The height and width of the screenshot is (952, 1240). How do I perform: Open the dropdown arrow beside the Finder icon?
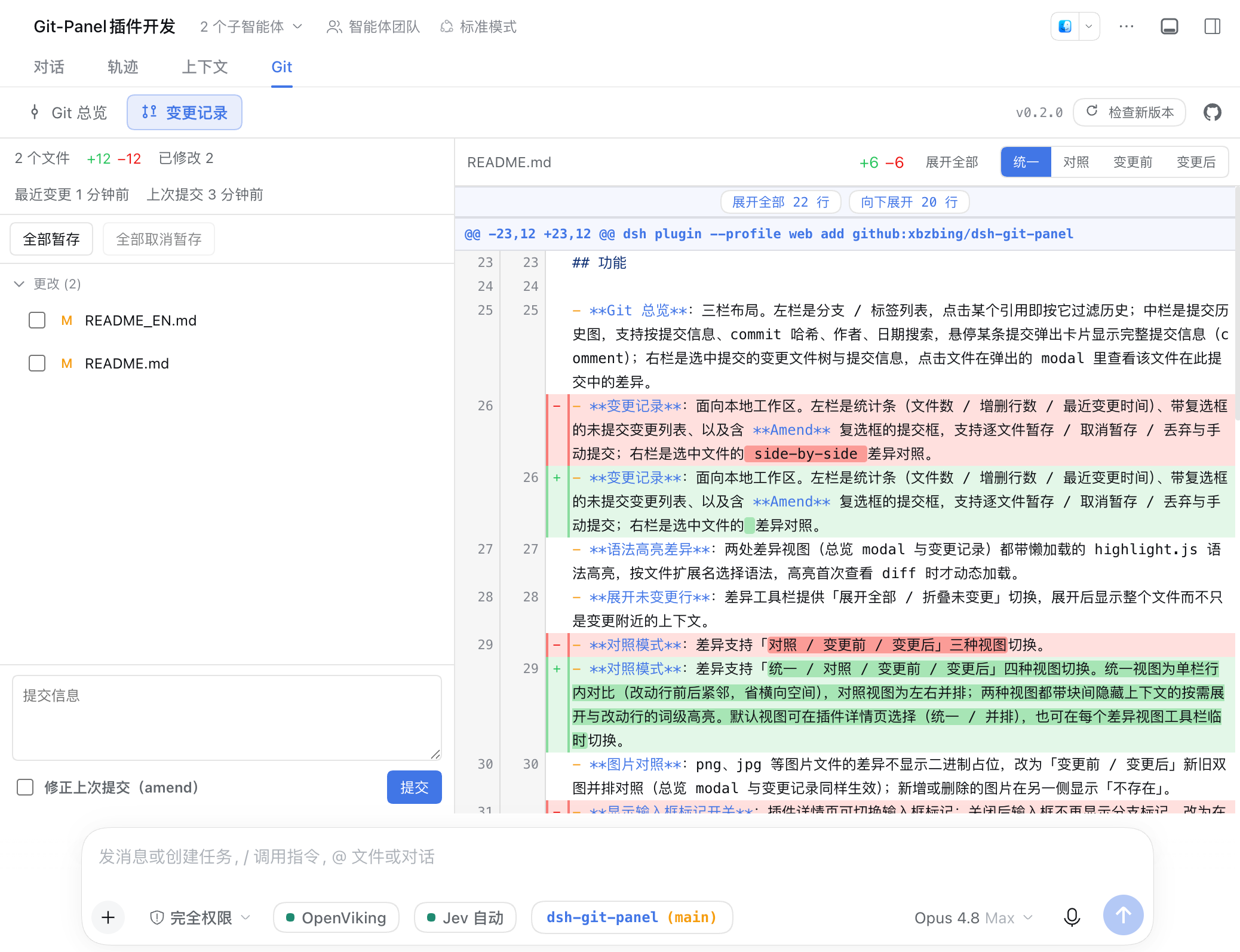(1089, 26)
